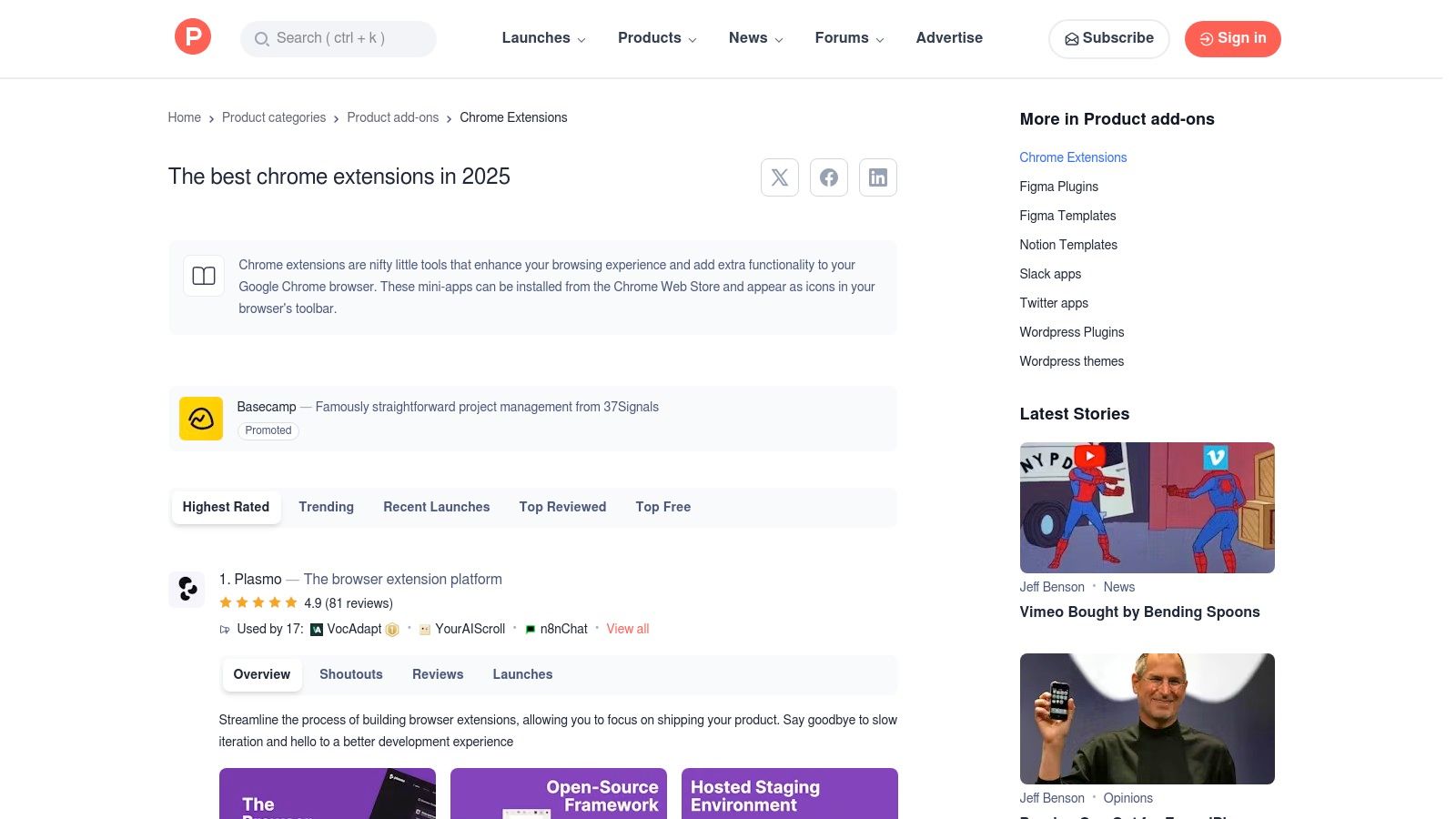Click the VocAdapt product icon
The width and height of the screenshot is (1456, 819).
pyautogui.click(x=317, y=630)
